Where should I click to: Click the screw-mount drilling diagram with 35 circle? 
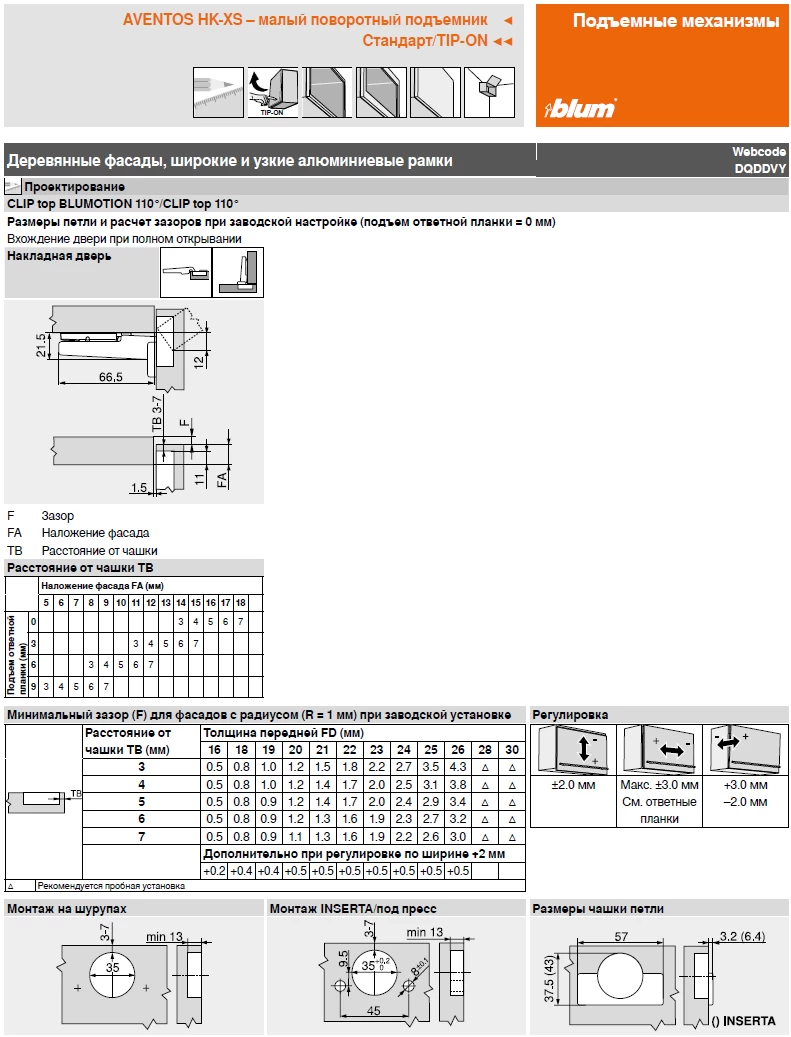click(133, 977)
